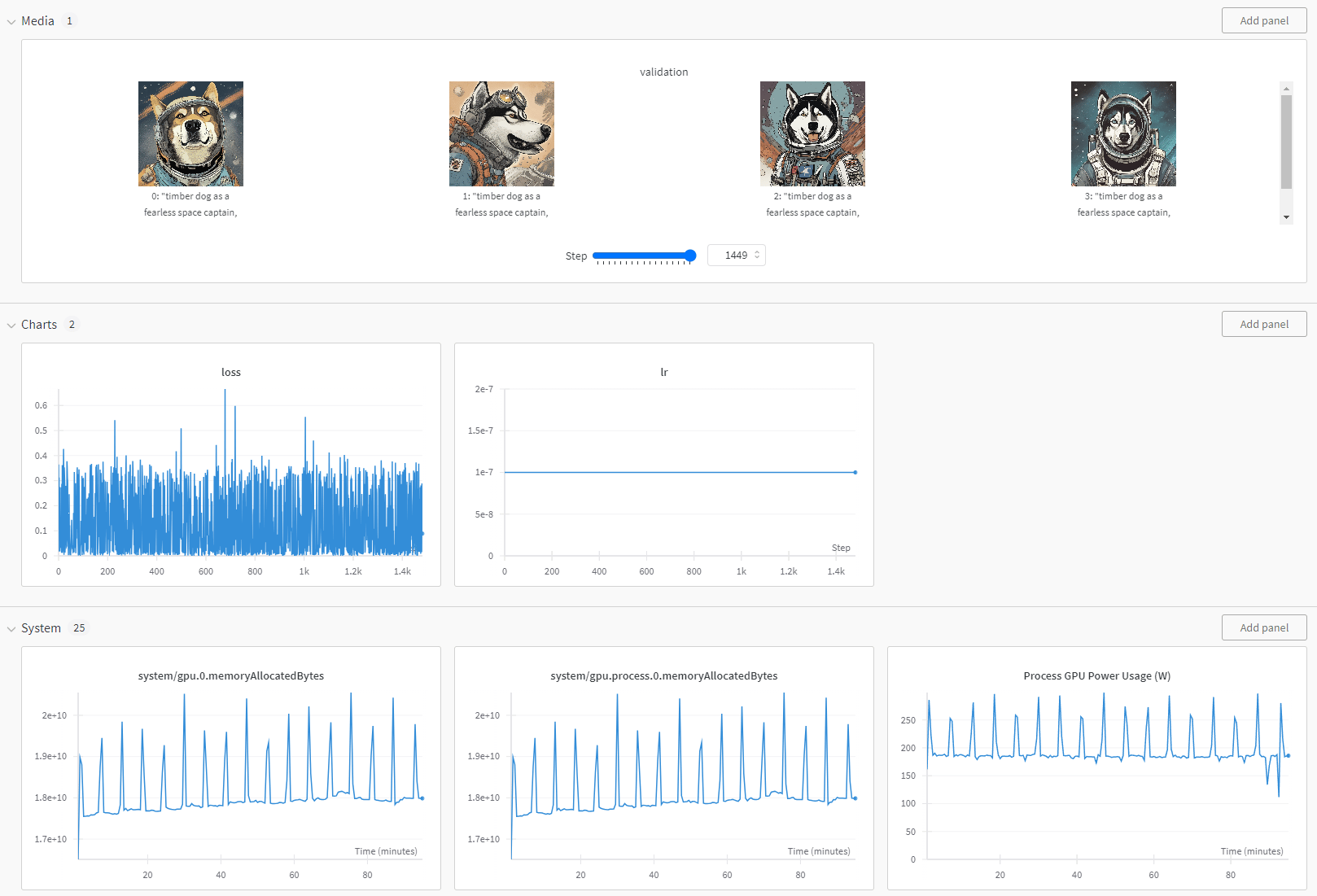Click the Charts section label
1317x896 pixels.
tap(39, 325)
